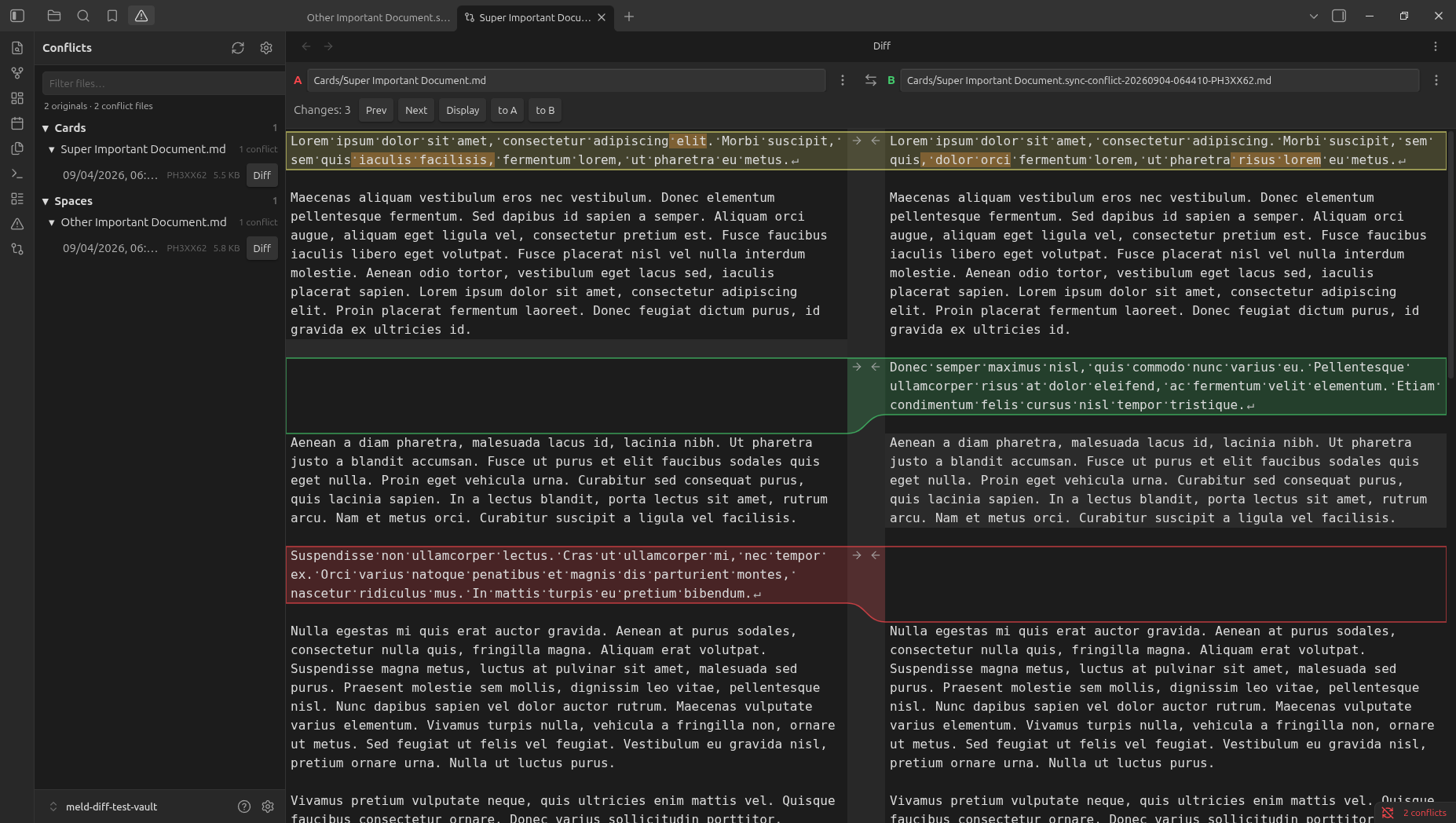Open the Display options button
The height and width of the screenshot is (823, 1456).
(463, 110)
